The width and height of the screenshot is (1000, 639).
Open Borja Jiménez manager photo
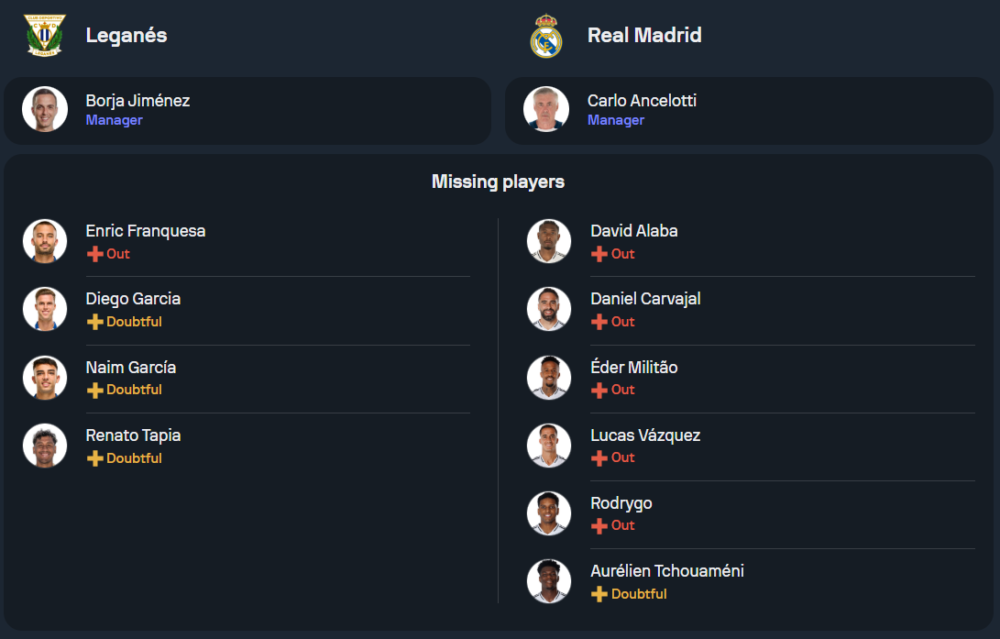(45, 109)
